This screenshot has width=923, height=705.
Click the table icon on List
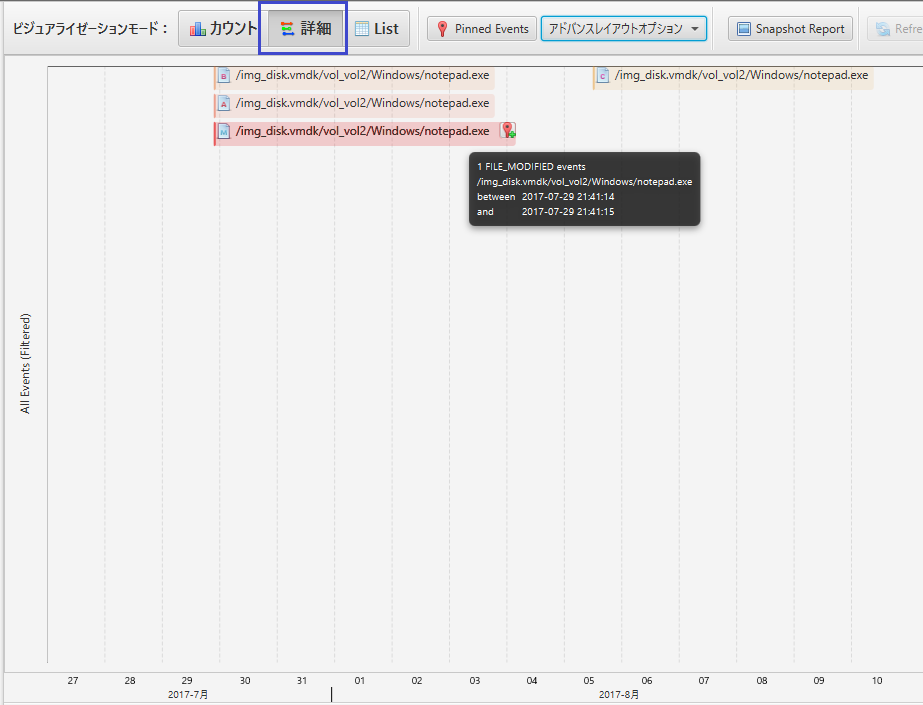[x=362, y=28]
